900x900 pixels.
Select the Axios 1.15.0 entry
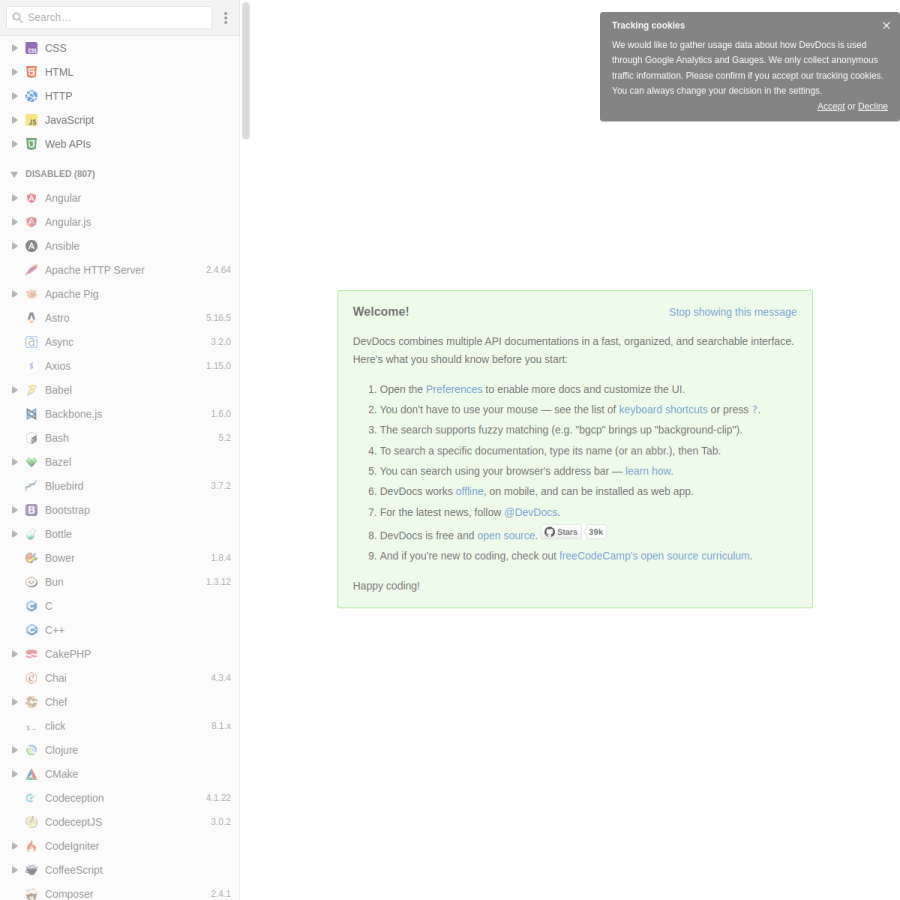pos(119,366)
